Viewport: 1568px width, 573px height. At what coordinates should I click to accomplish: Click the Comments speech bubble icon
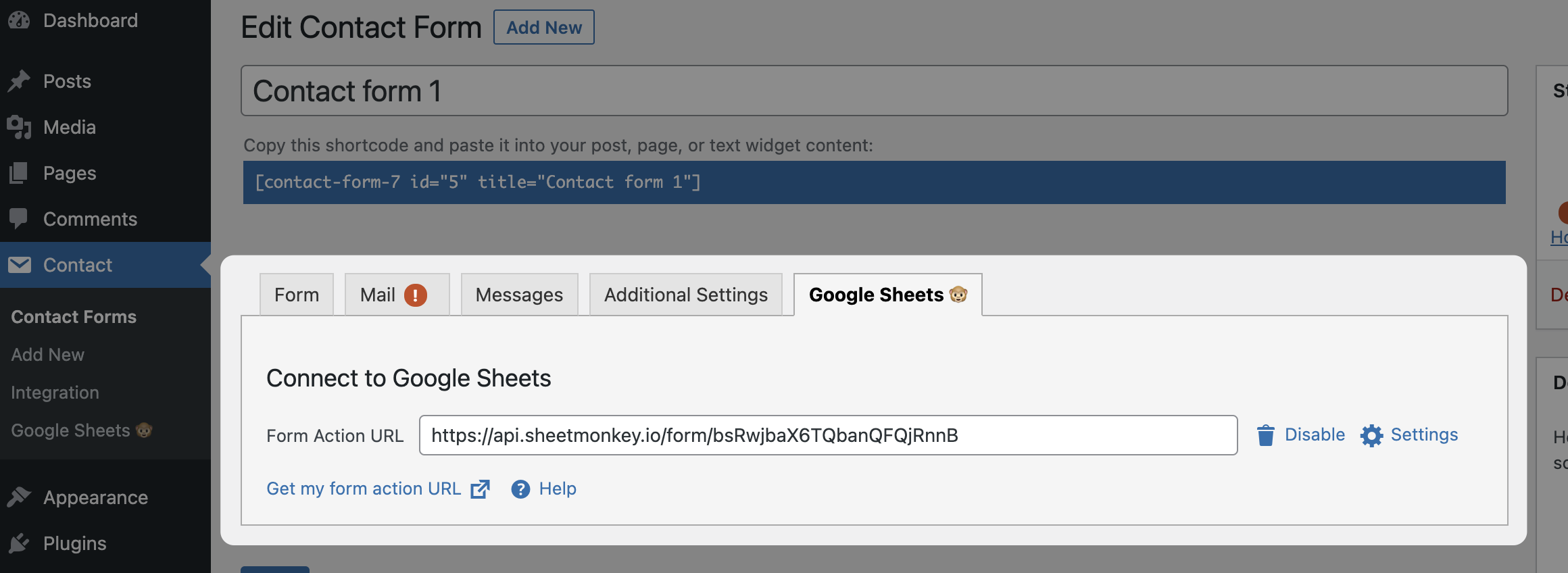tap(20, 218)
